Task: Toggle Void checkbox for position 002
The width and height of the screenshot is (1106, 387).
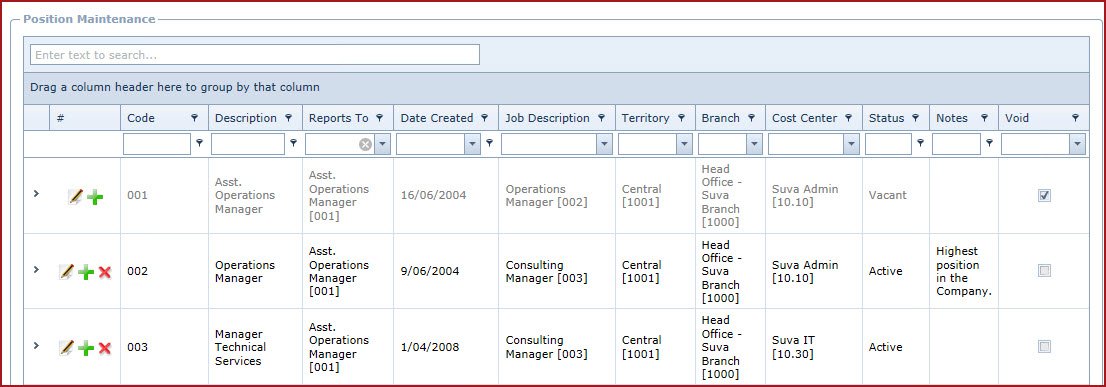Action: click(x=1045, y=271)
